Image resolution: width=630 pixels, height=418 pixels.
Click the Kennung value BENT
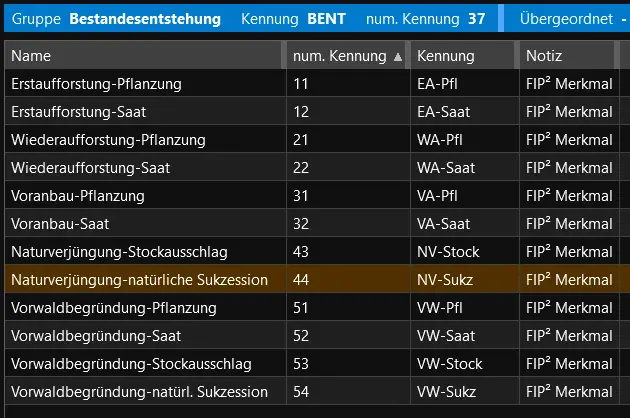coord(328,19)
